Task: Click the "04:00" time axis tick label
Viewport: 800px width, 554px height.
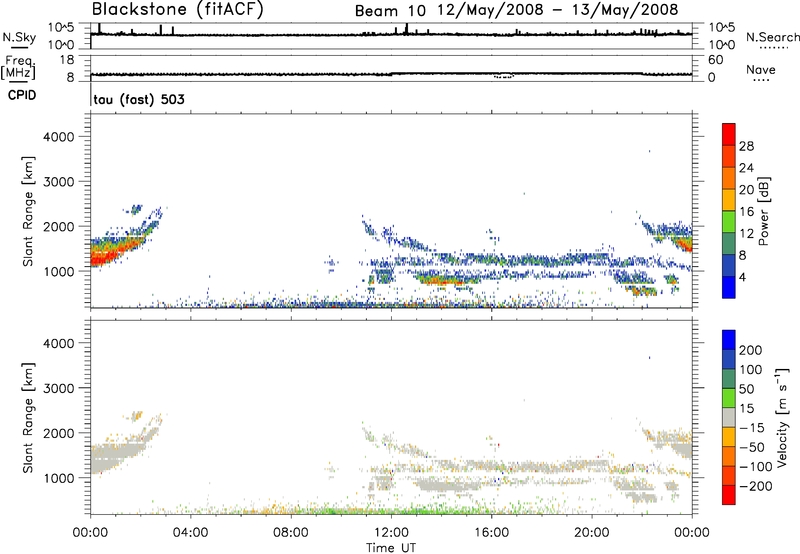Action: [190, 533]
